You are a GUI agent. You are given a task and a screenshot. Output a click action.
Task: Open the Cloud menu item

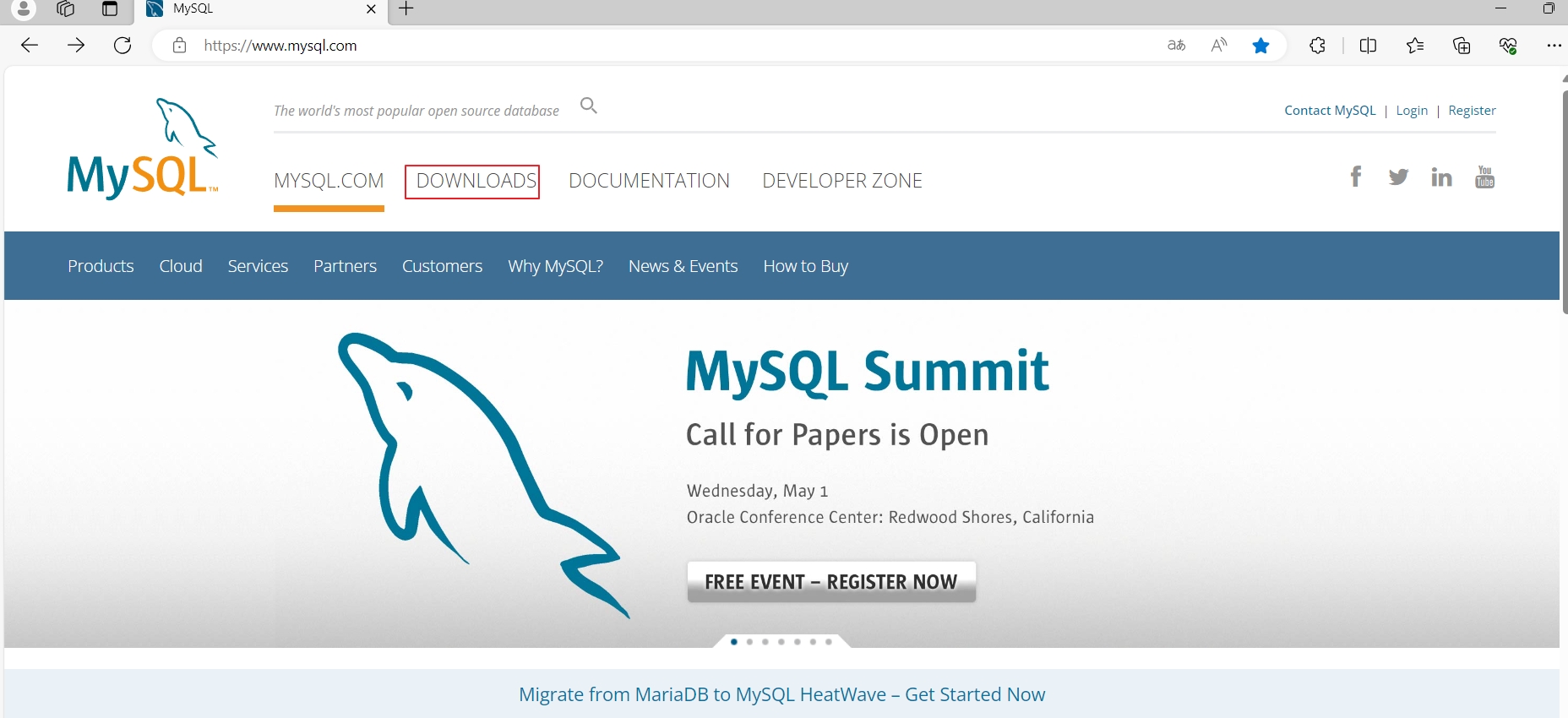(181, 266)
